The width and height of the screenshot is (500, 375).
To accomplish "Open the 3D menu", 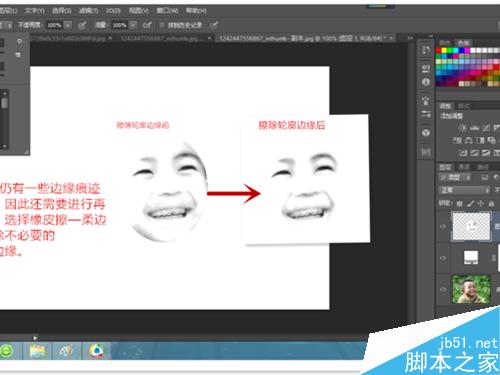I will coord(113,11).
